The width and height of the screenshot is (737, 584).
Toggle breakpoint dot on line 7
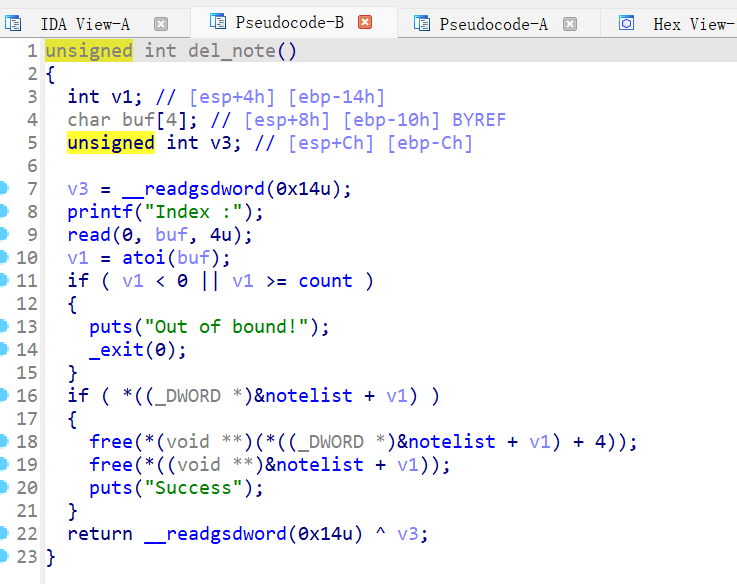point(4,188)
